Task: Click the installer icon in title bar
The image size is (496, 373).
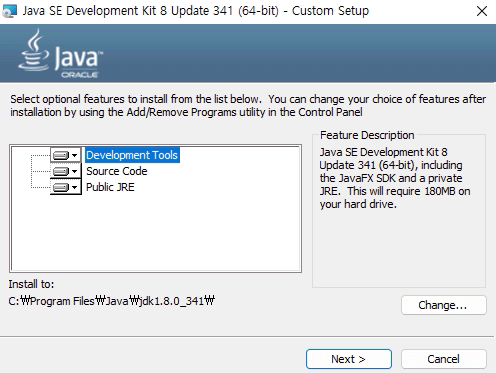Action: (9, 11)
